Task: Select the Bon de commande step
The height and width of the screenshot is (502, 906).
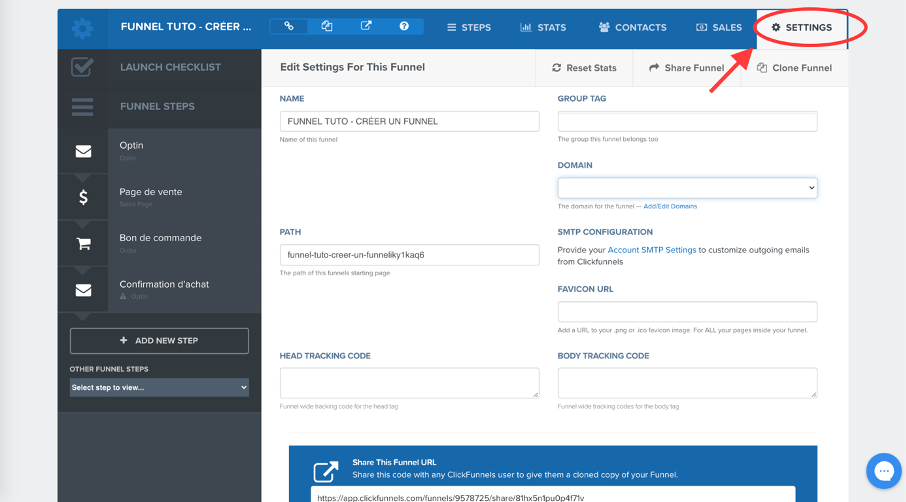Action: (x=159, y=243)
